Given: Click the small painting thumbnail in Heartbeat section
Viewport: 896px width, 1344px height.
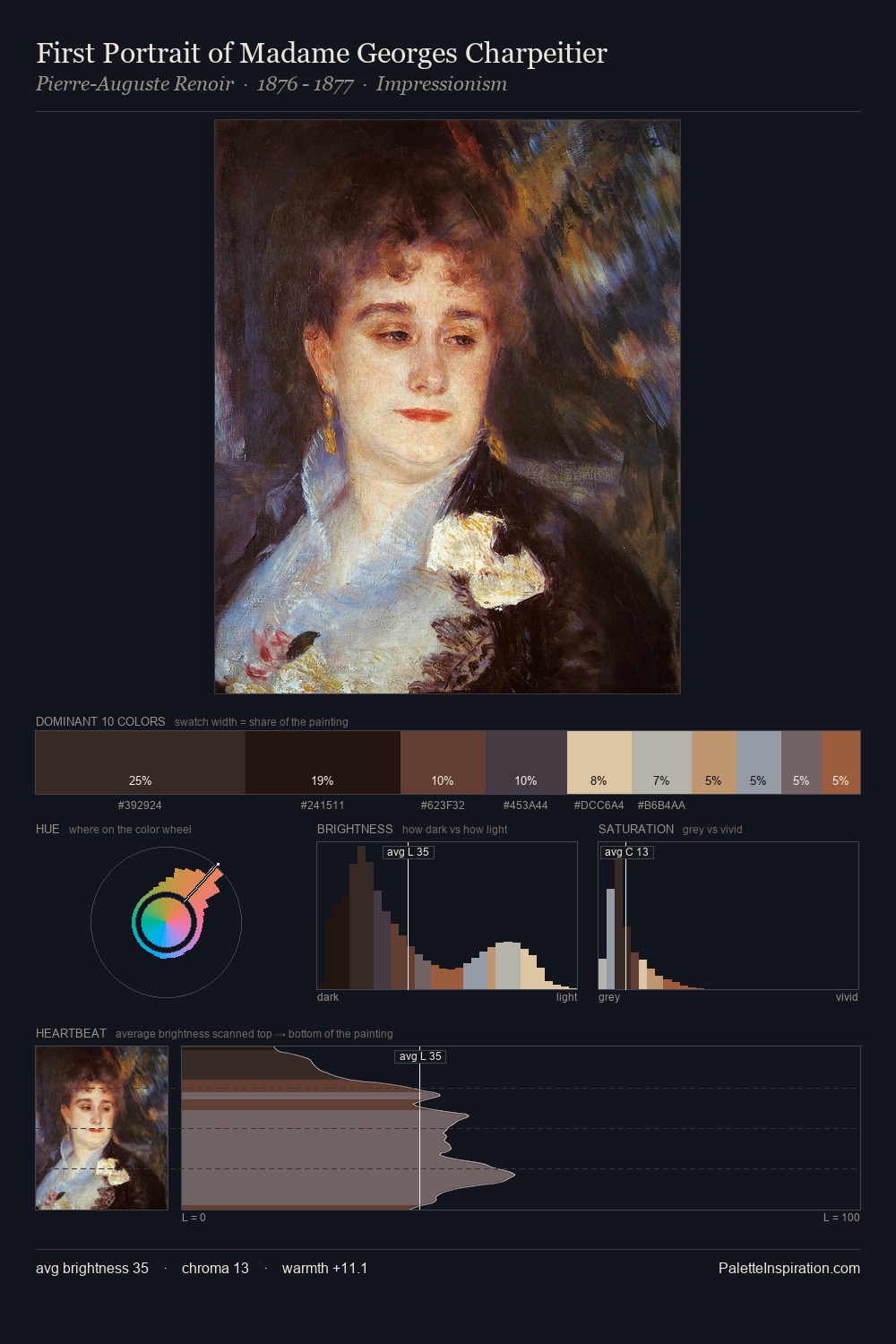Looking at the screenshot, I should coord(102,1128).
